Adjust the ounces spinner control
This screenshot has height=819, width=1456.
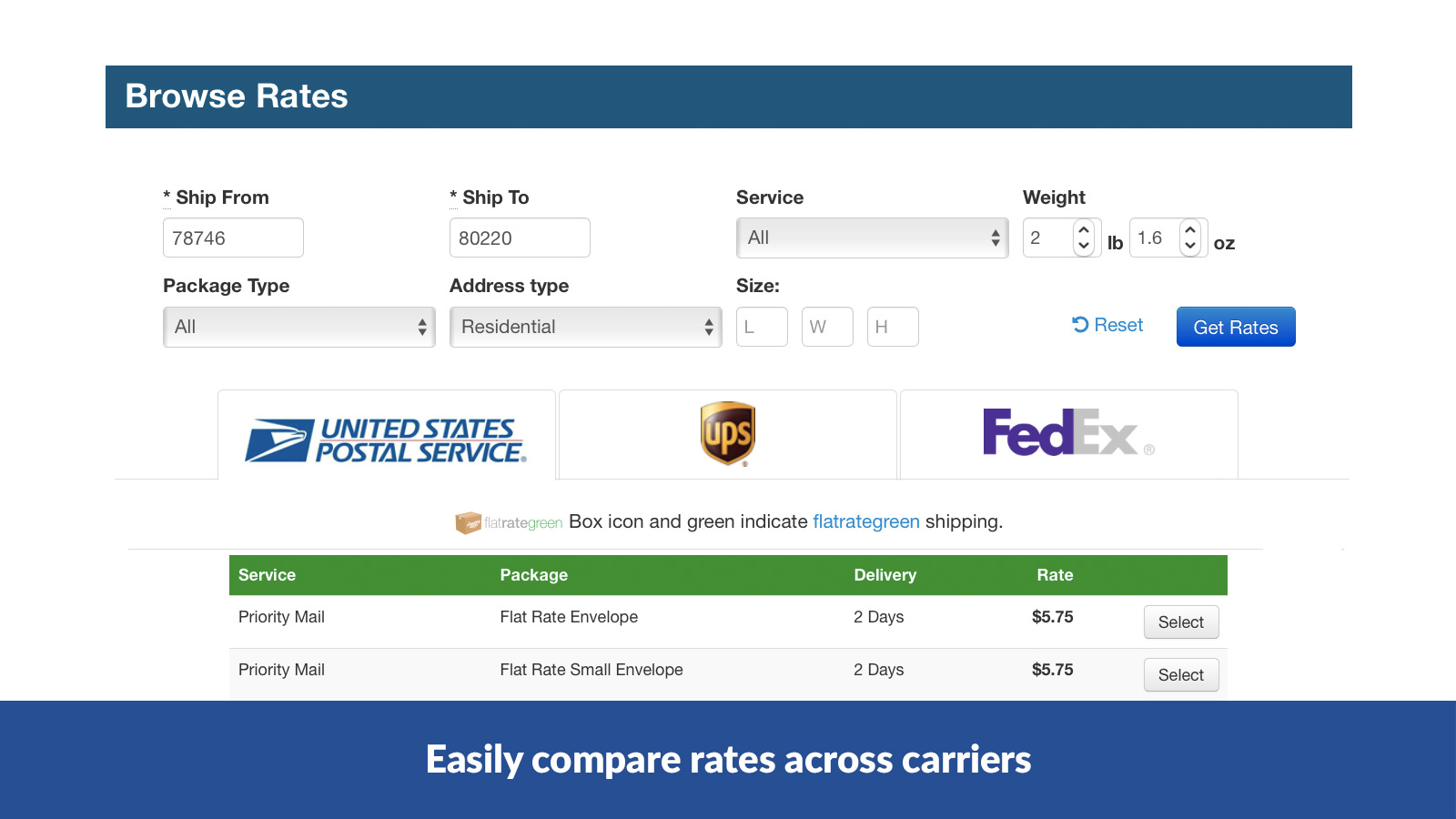pyautogui.click(x=1191, y=238)
